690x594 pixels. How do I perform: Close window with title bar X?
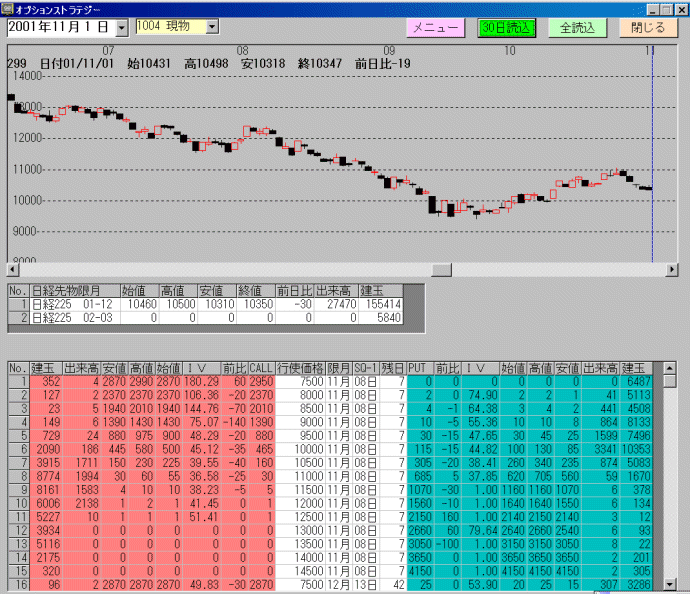[680, 9]
